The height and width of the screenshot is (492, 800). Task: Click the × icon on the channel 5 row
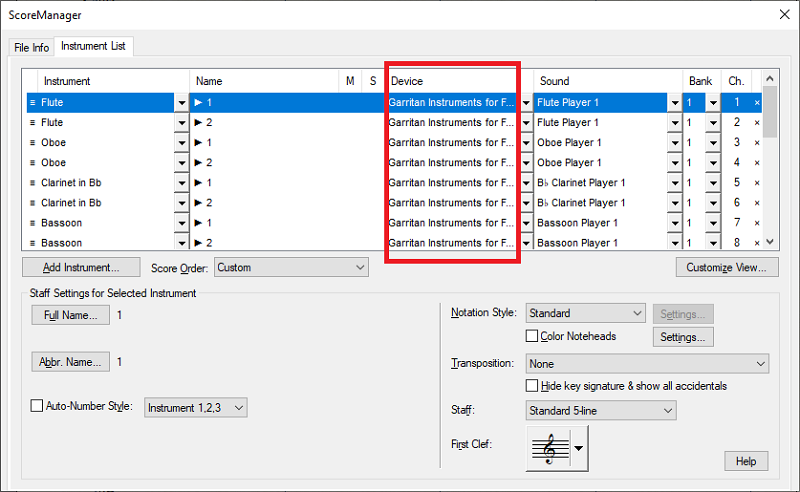(757, 182)
